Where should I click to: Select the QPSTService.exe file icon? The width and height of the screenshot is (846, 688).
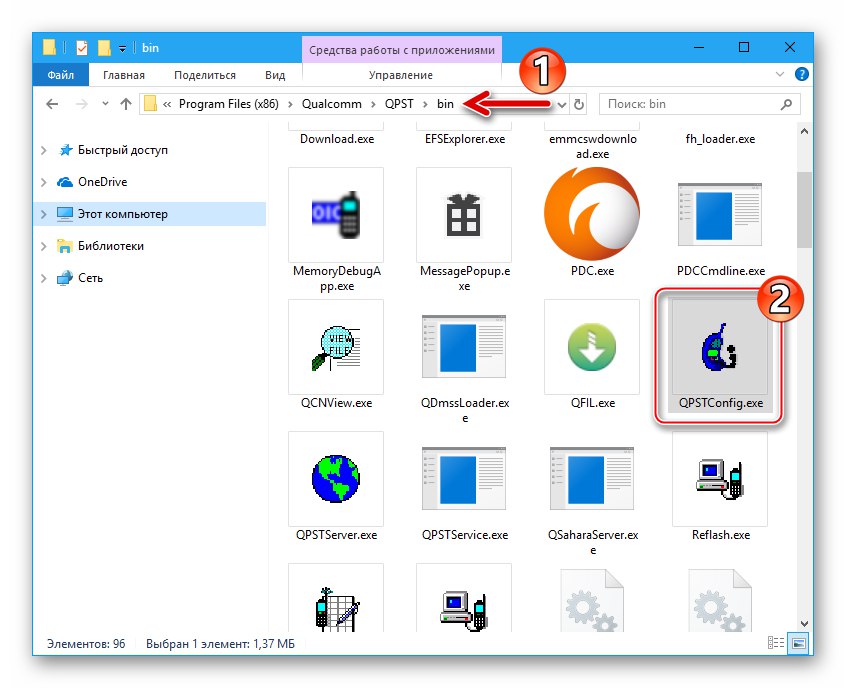click(x=464, y=479)
